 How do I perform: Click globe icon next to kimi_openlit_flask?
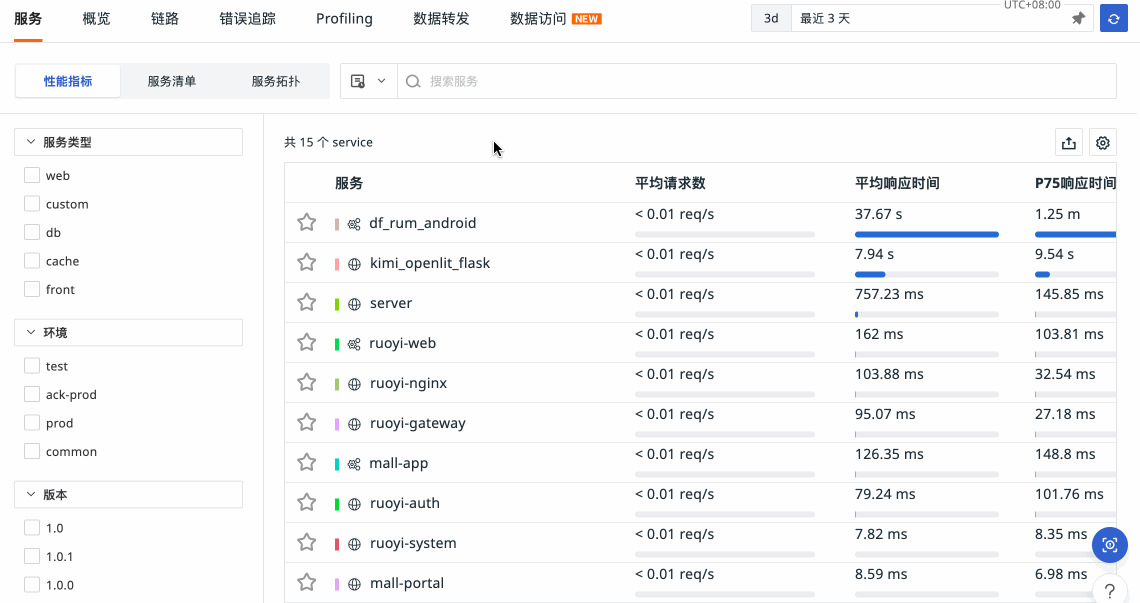pos(354,264)
